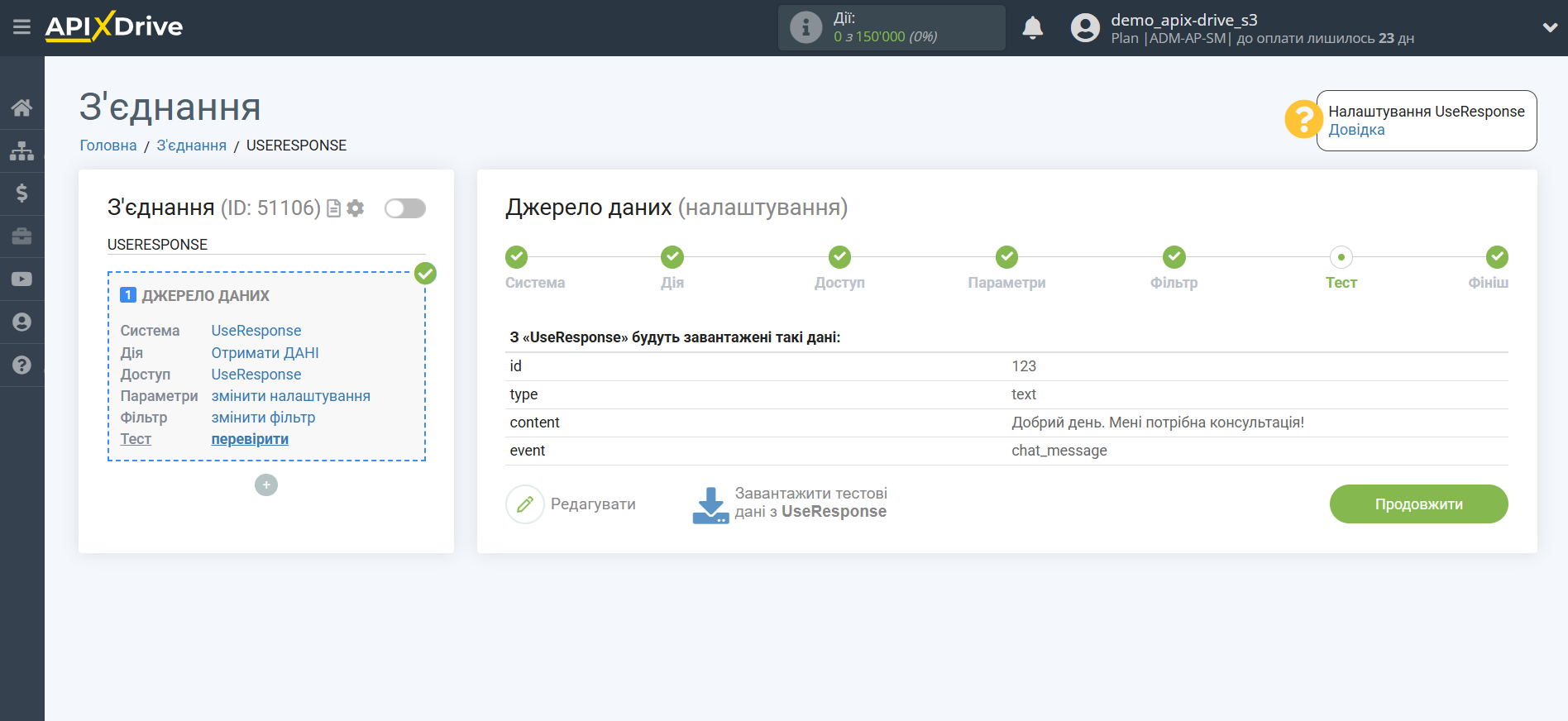The height and width of the screenshot is (721, 1568).
Task: Click the download test data icon
Action: pos(710,504)
